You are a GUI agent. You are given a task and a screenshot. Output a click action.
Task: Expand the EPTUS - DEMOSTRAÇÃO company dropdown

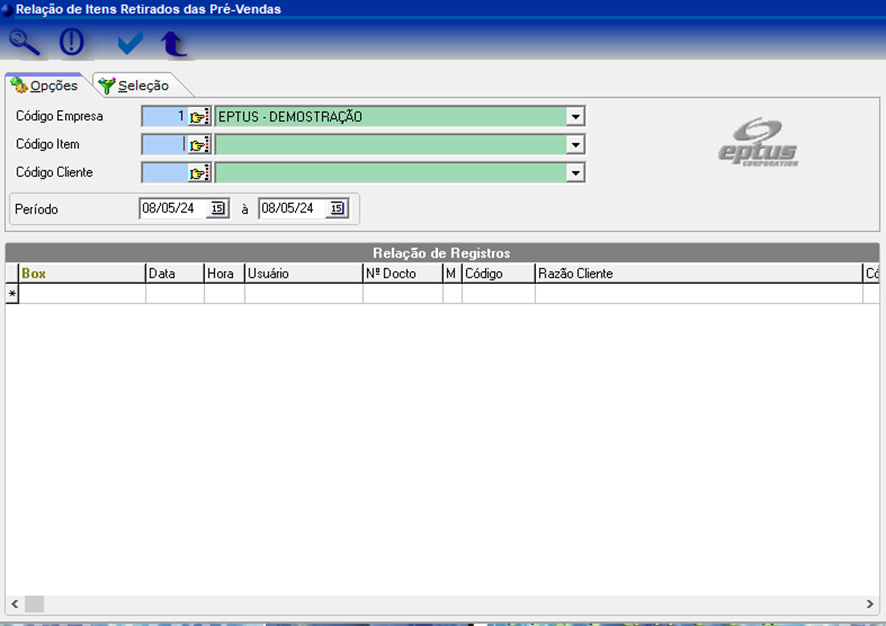click(575, 117)
